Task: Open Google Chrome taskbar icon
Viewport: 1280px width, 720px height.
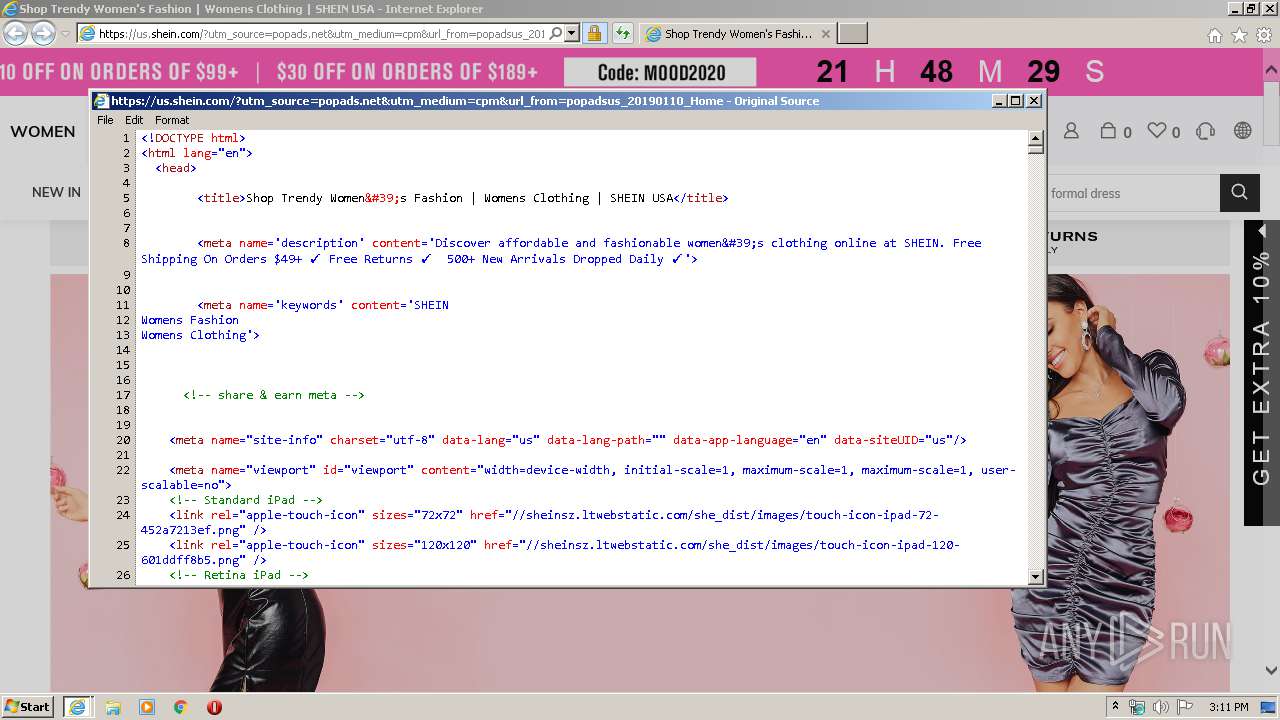Action: coord(181,707)
